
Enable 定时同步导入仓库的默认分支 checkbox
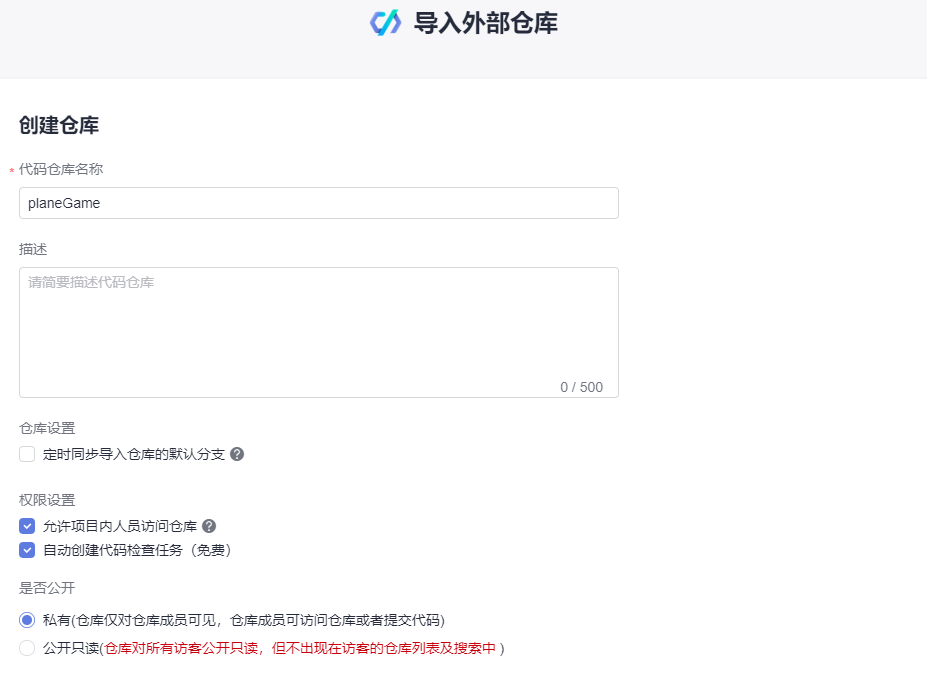(27, 454)
